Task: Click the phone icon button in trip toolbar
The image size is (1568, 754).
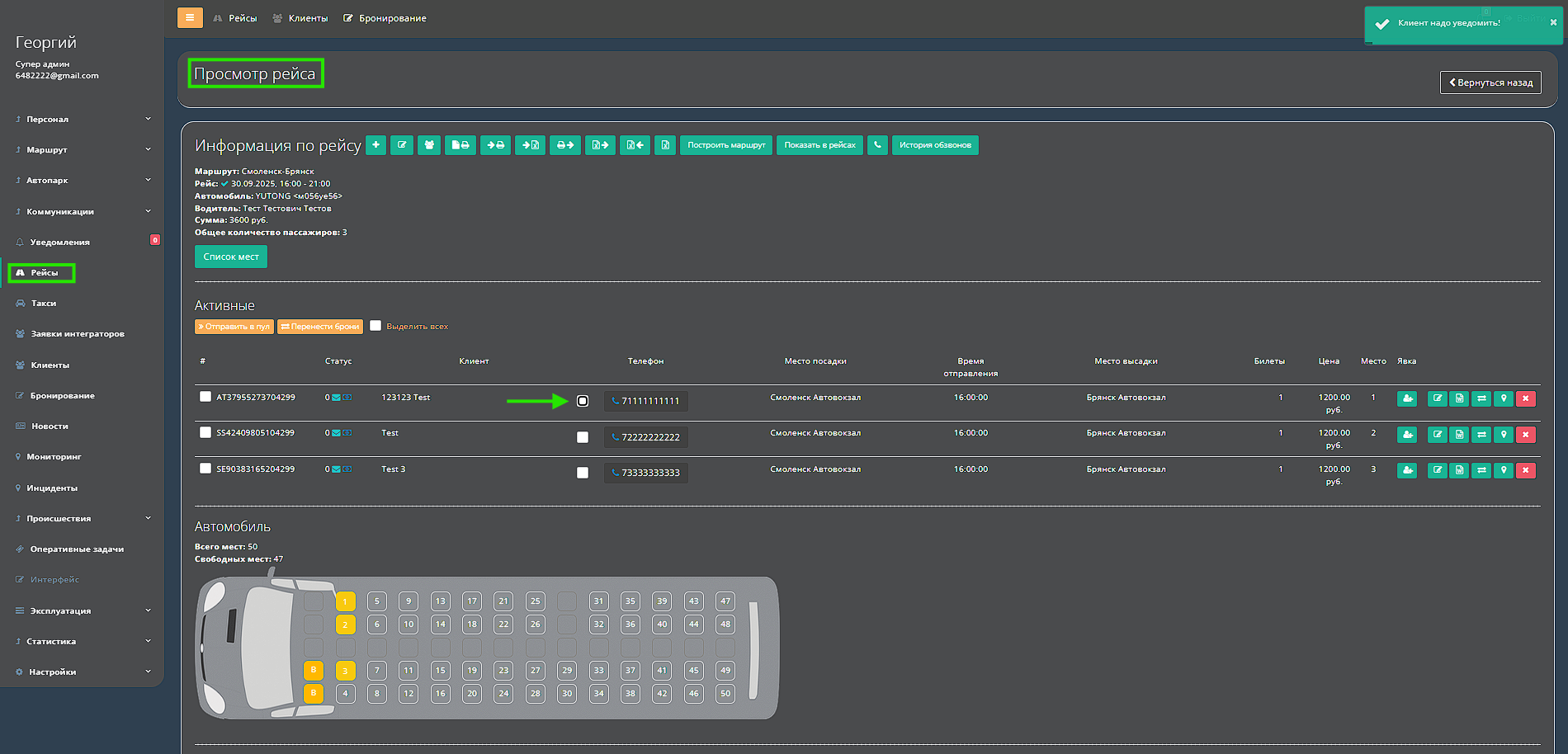Action: (877, 145)
